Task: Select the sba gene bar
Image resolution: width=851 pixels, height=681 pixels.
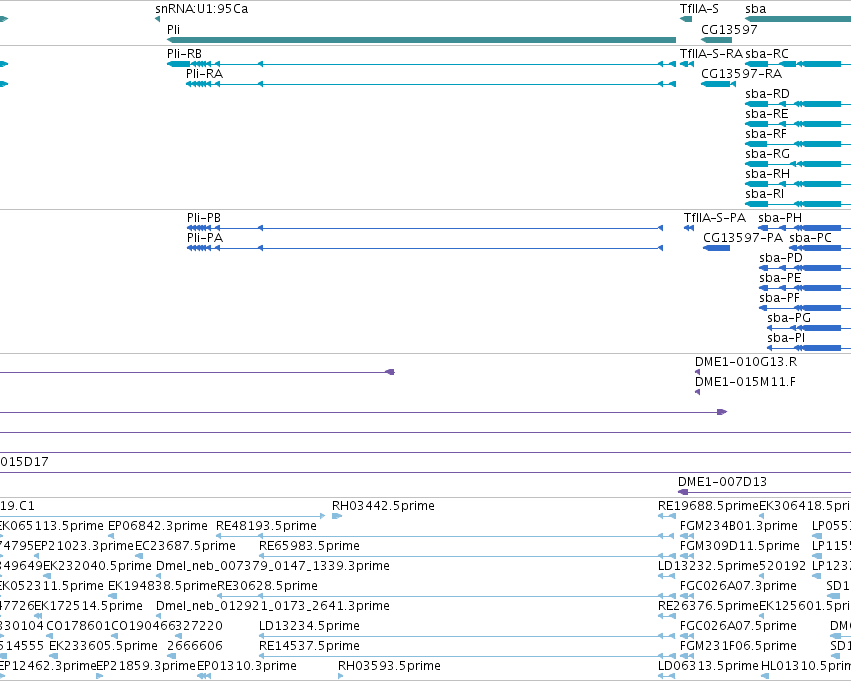Action: point(798,20)
